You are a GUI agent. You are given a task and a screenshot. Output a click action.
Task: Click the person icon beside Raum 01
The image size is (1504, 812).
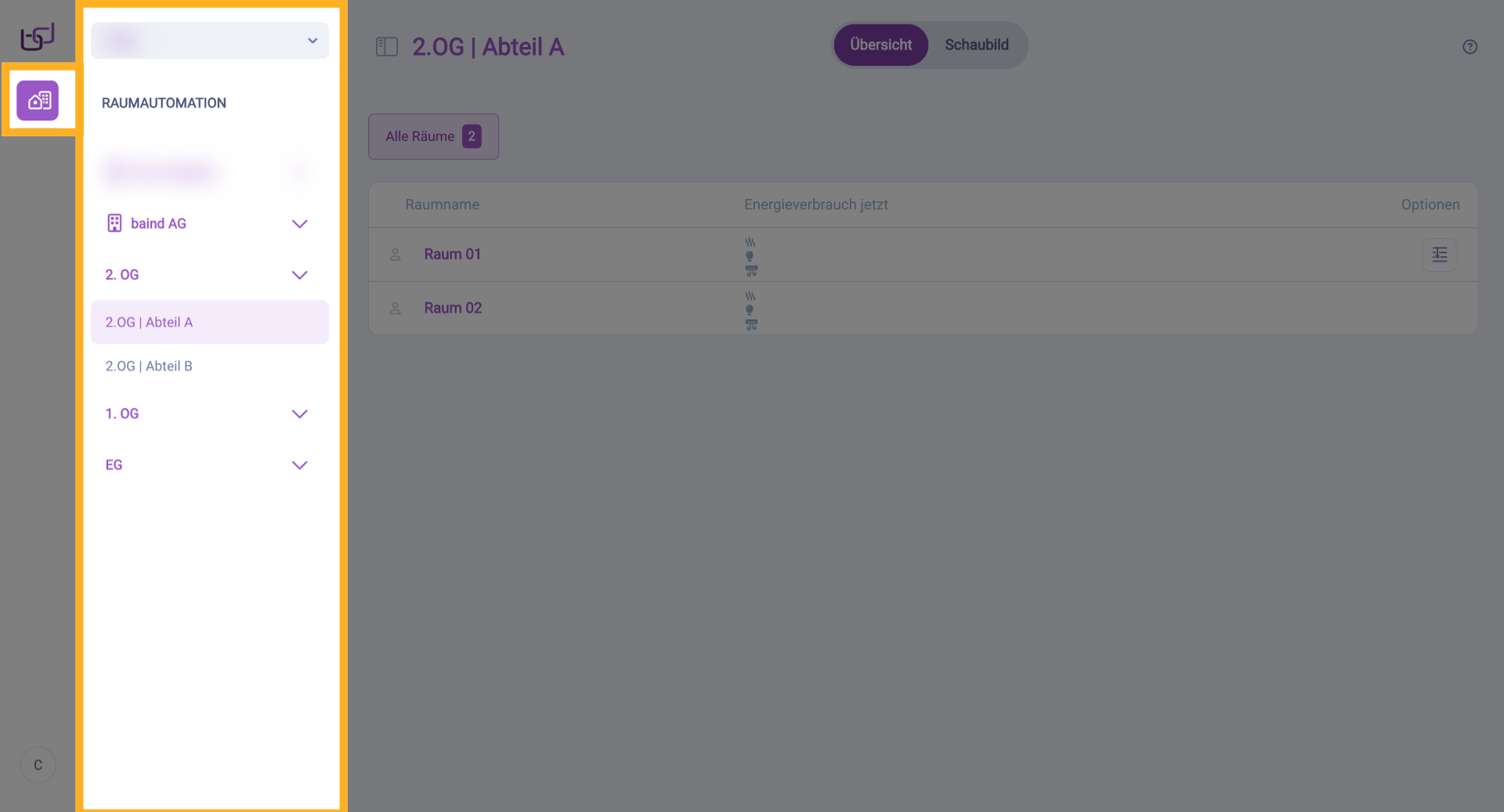pos(396,254)
